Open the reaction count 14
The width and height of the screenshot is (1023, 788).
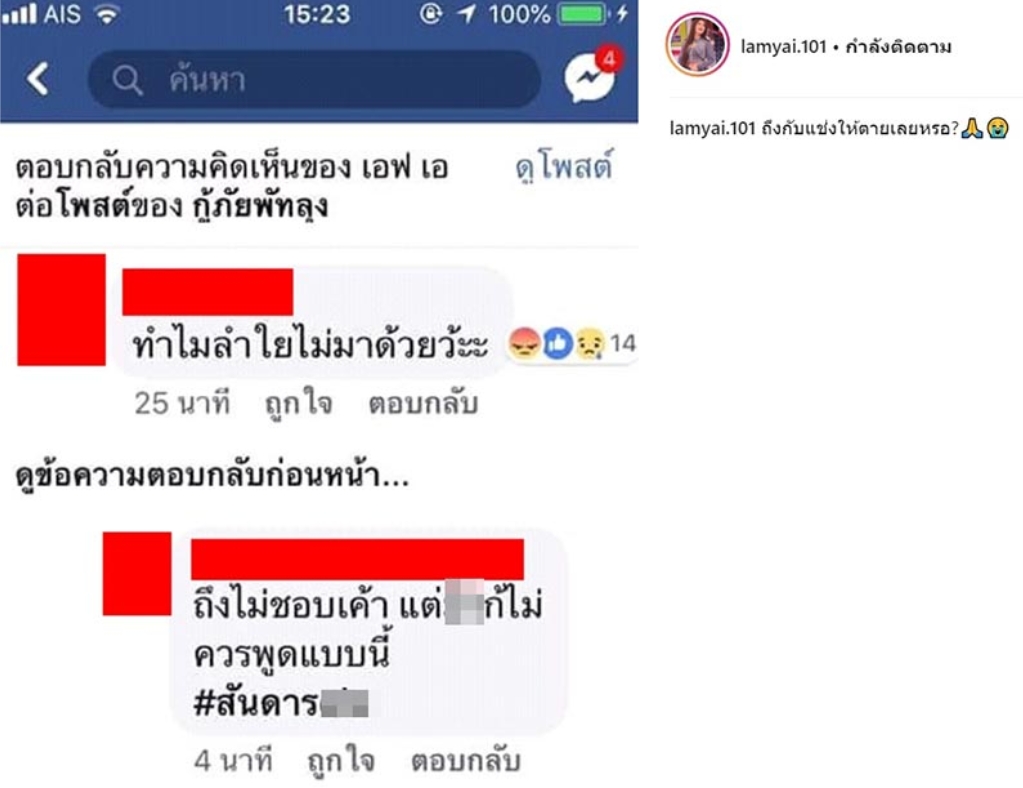point(622,343)
